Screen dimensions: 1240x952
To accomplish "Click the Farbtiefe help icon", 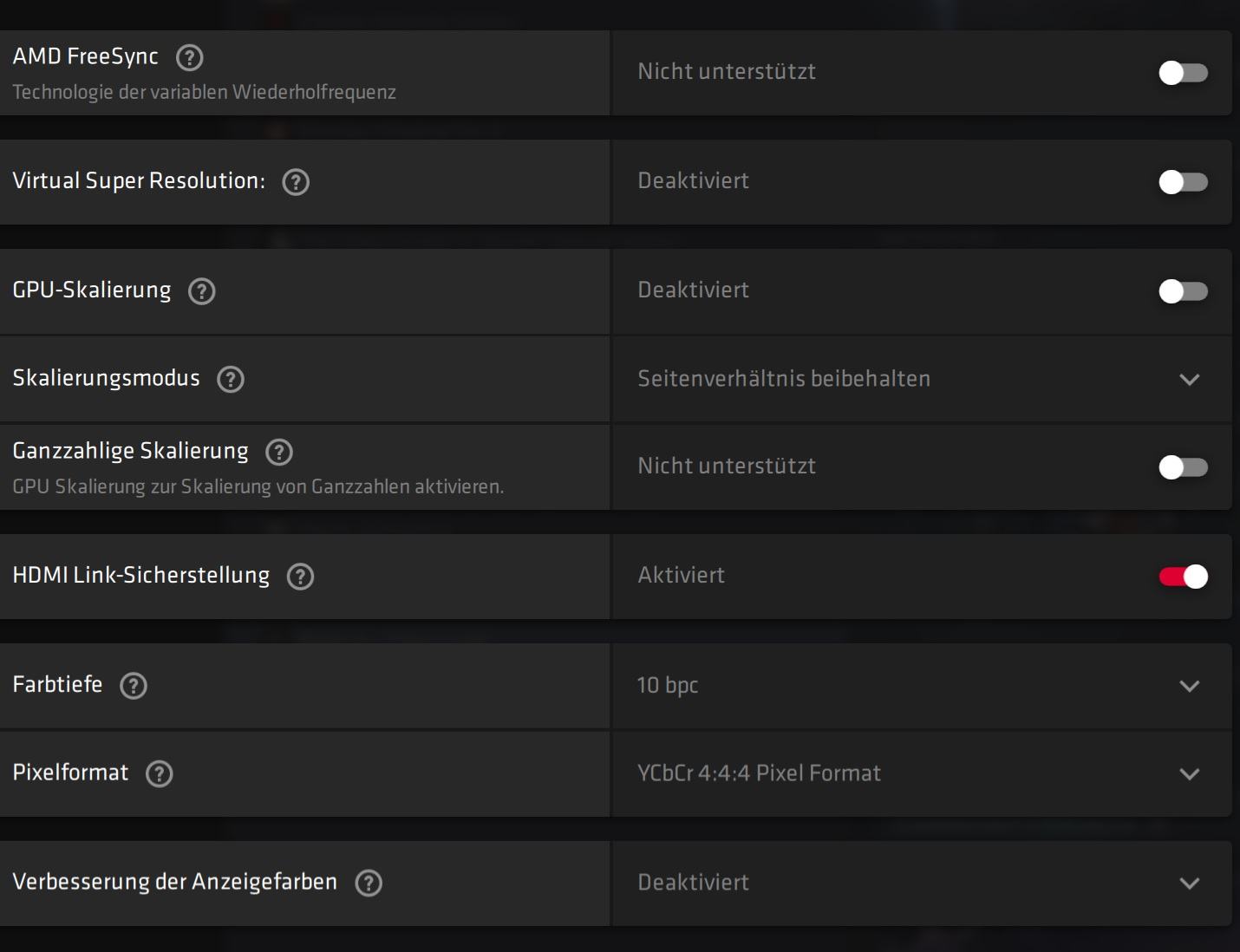I will click(x=134, y=686).
